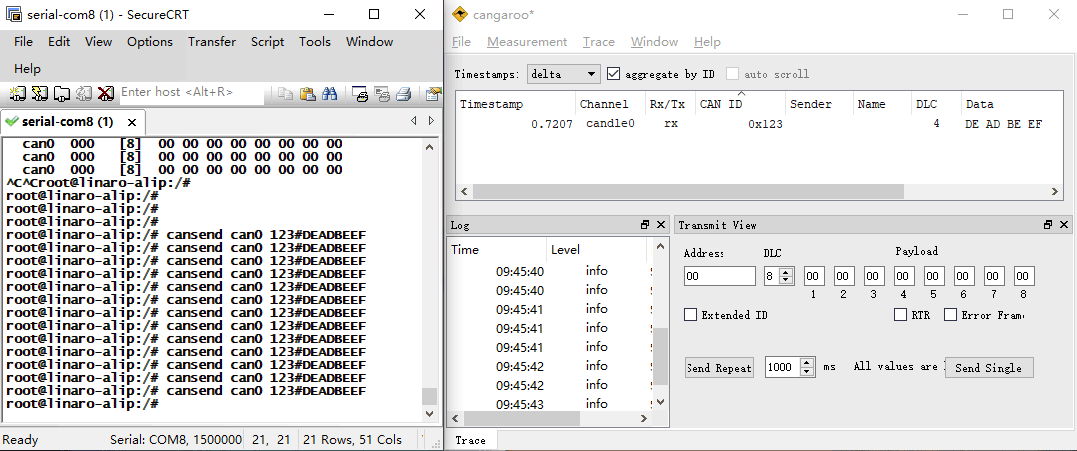
Task: Select 0x123 trace row
Action: [760, 125]
